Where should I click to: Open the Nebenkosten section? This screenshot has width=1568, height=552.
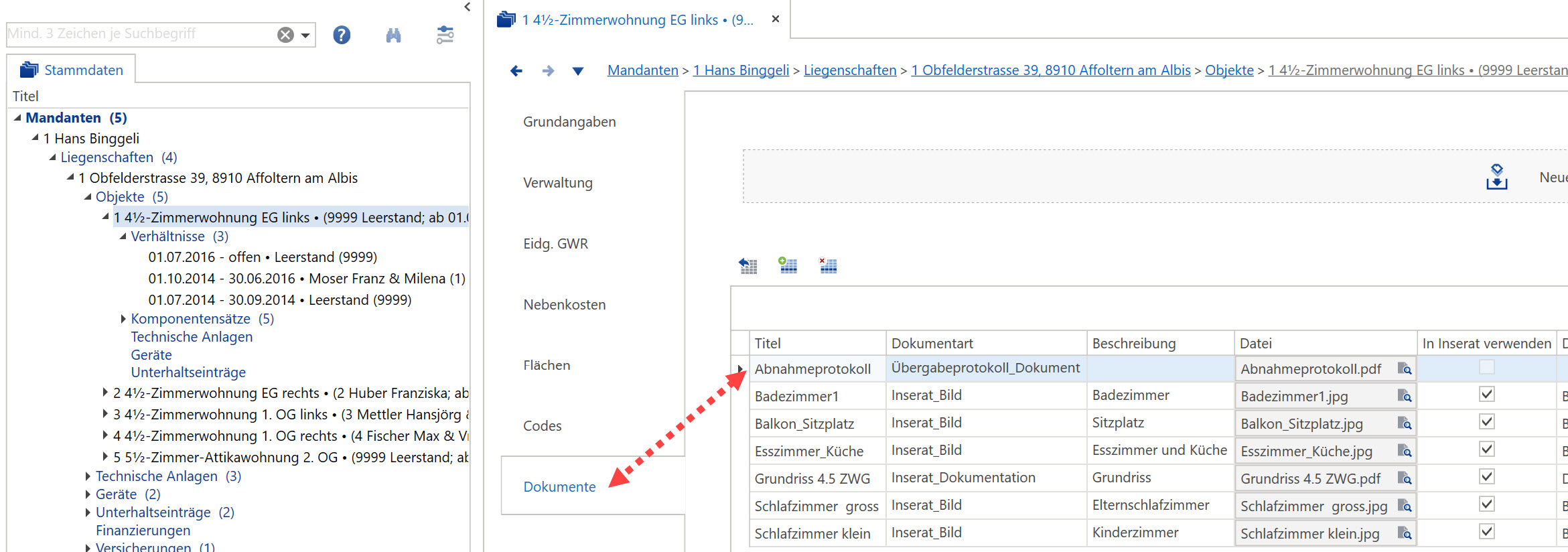(565, 305)
